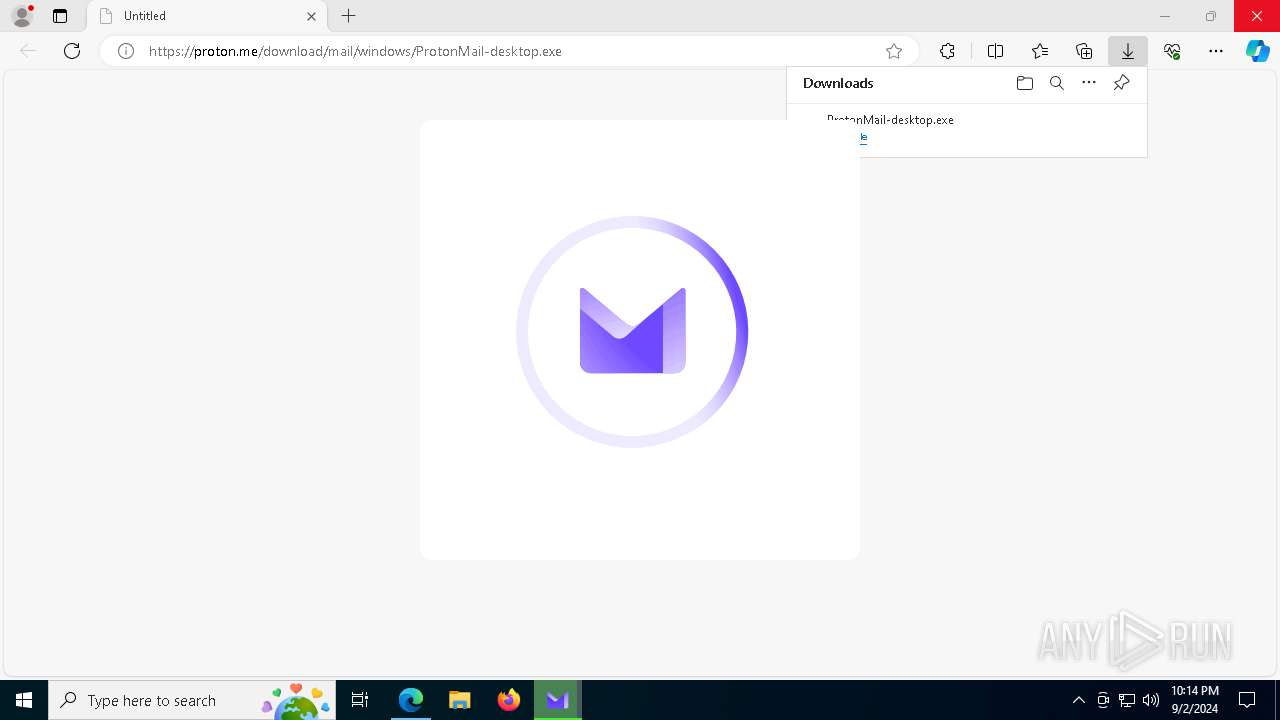Screen dimensions: 1280x720
Task: Click the Type here to search box
Action: click(x=192, y=700)
